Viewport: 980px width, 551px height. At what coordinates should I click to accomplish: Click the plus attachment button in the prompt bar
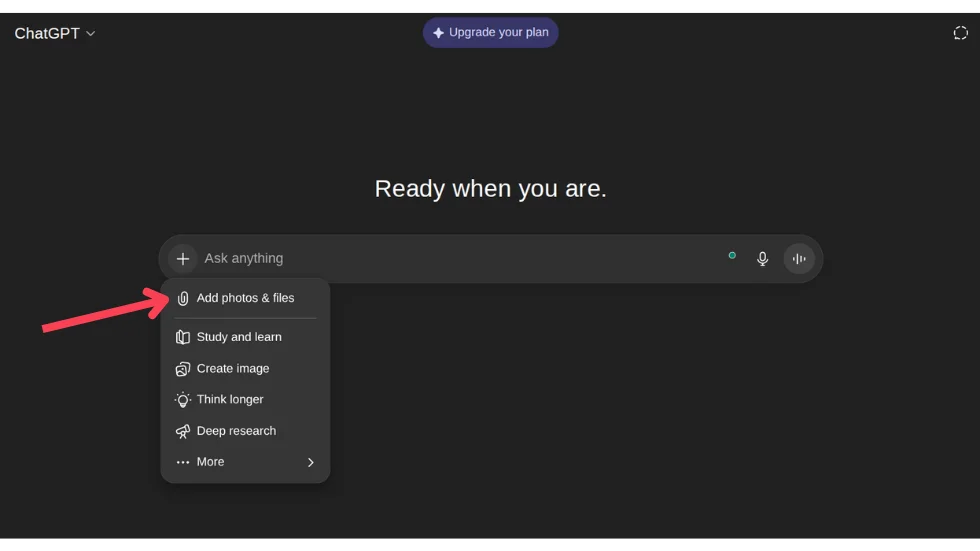click(182, 259)
